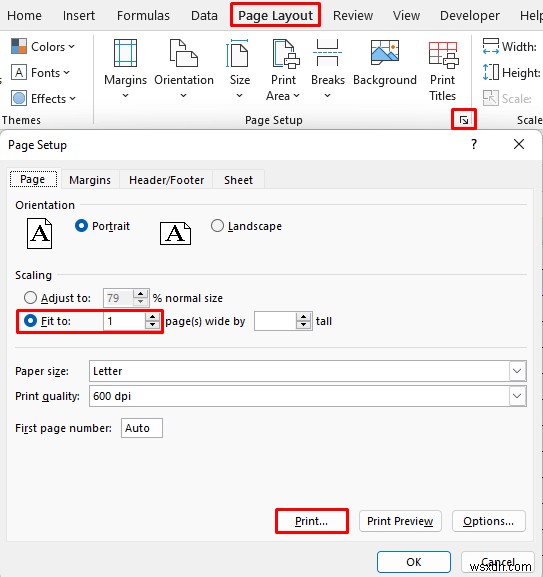Click the Adjust to percentage field
The image size is (543, 577).
click(x=118, y=298)
